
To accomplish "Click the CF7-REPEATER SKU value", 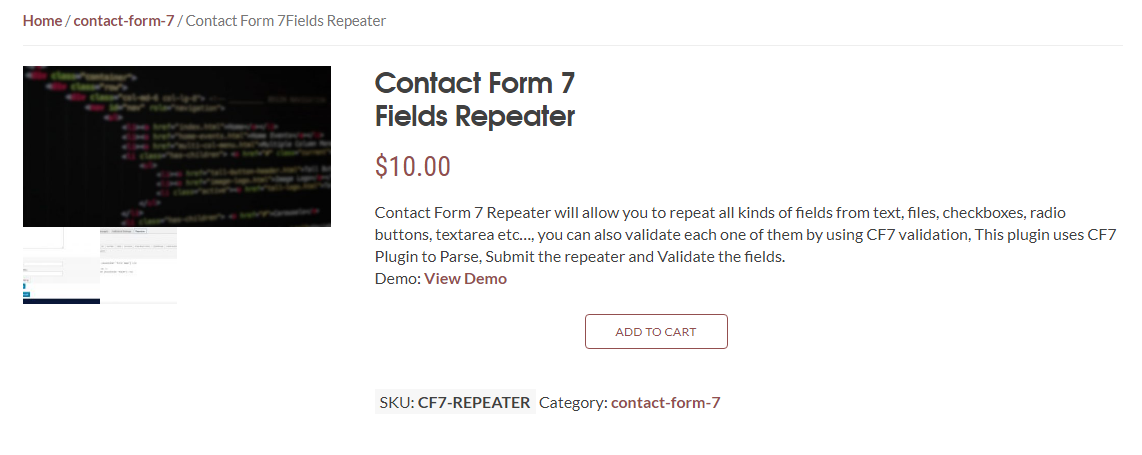I will point(474,403).
